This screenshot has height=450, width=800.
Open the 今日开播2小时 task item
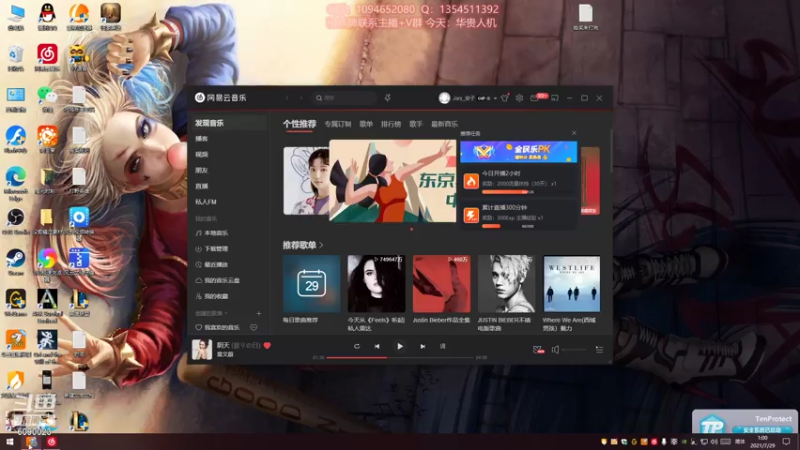pyautogui.click(x=518, y=181)
